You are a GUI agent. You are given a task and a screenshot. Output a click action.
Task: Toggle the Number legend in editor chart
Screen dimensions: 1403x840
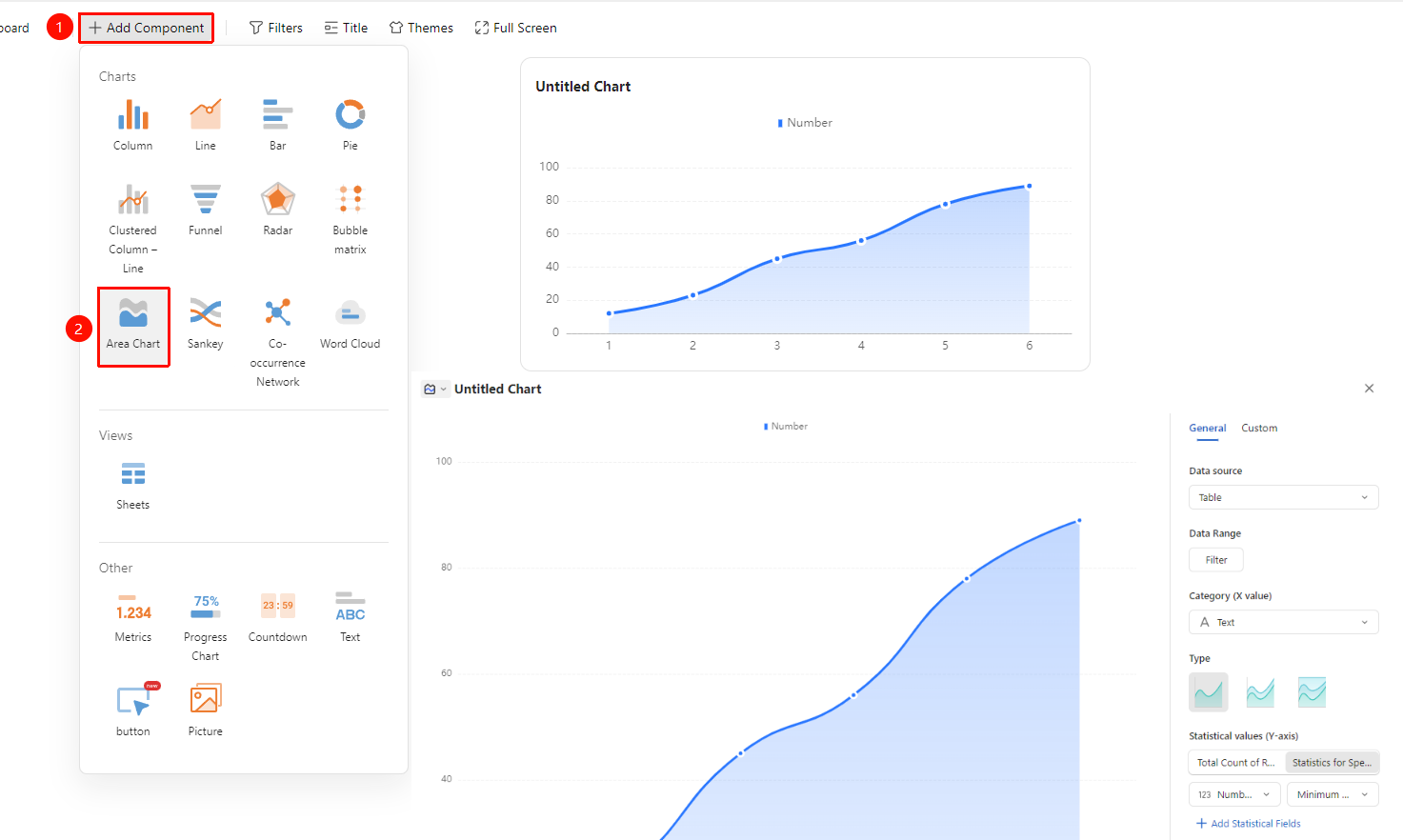point(786,427)
